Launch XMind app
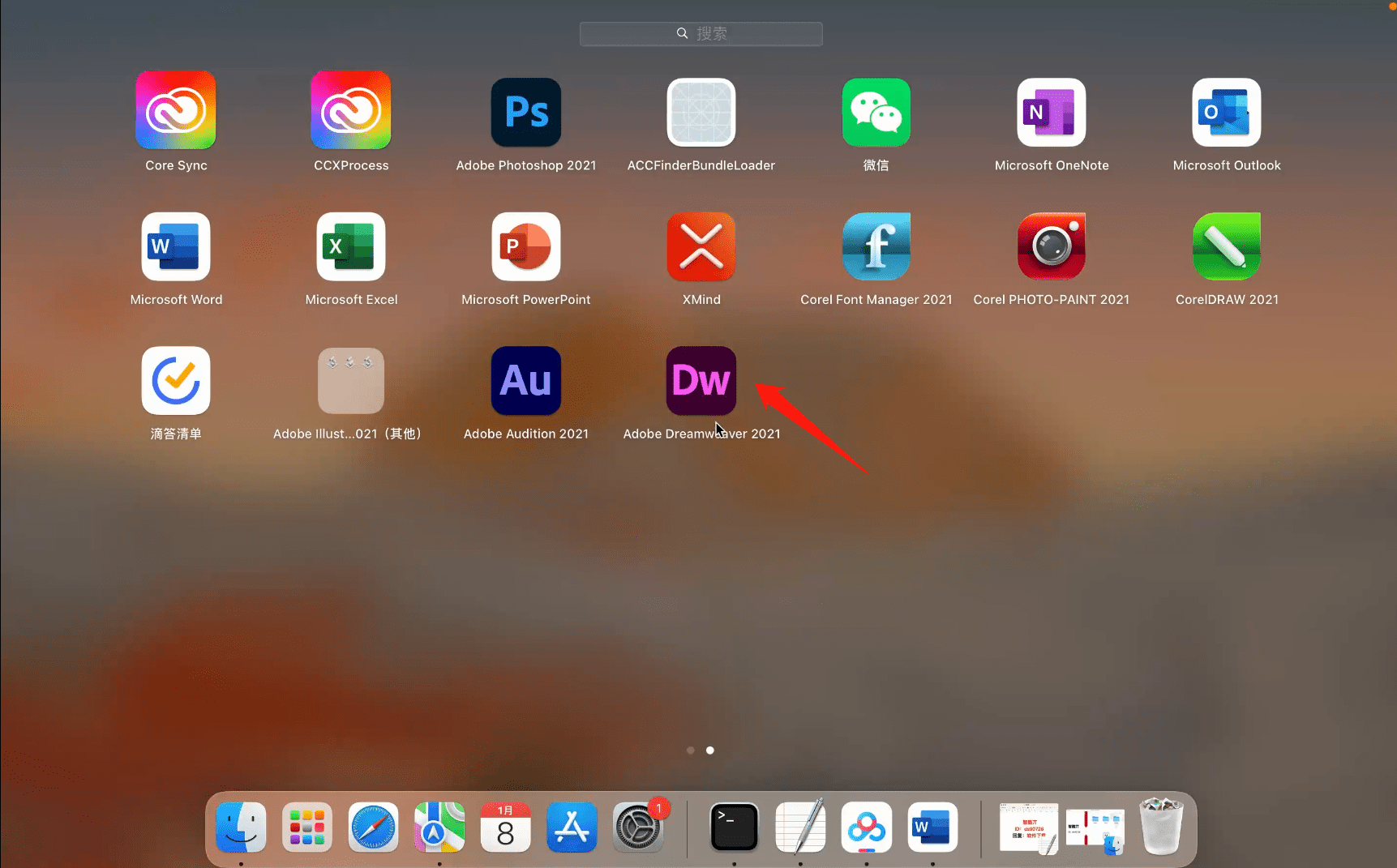This screenshot has height=868, width=1397. click(x=701, y=246)
